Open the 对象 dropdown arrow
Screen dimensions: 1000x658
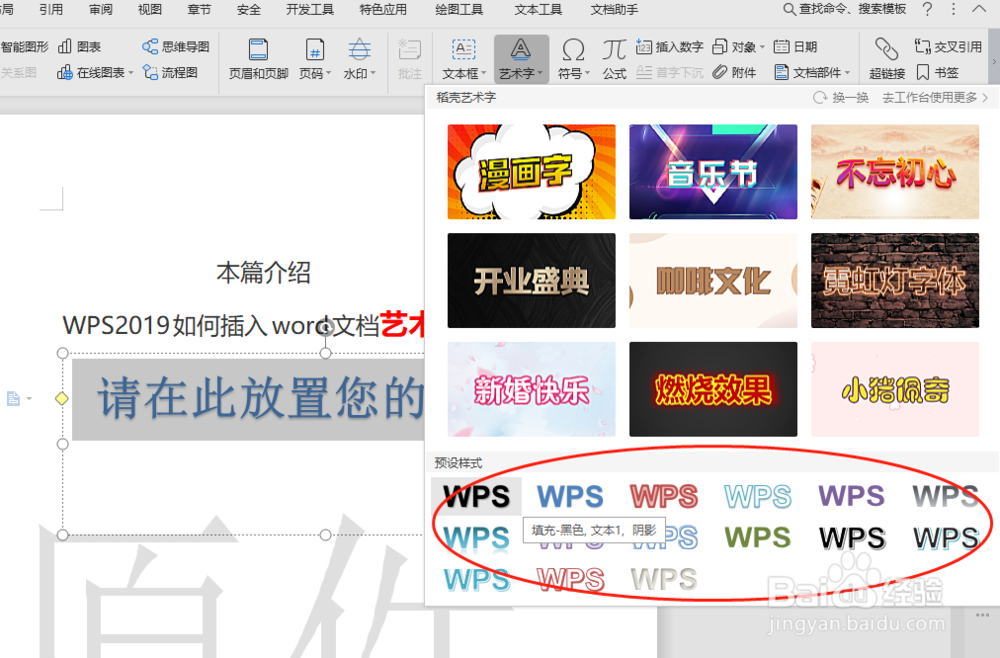762,47
